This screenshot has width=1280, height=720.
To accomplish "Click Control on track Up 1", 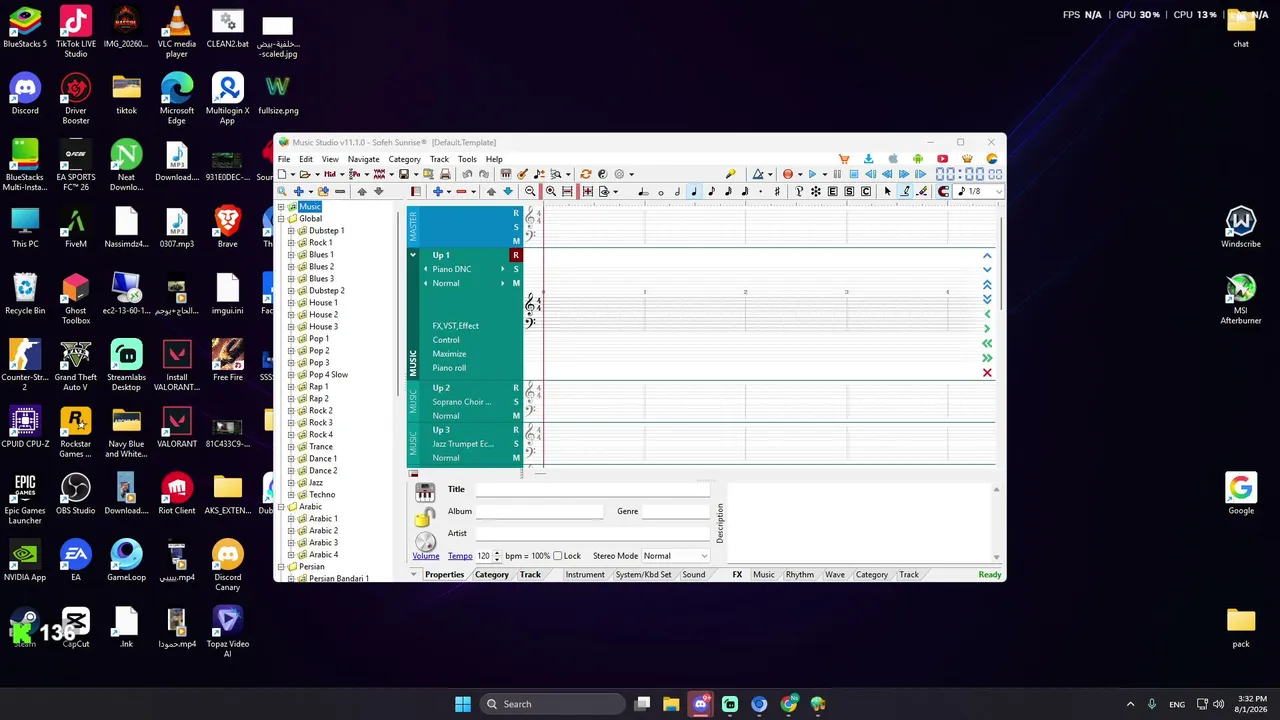I will click(446, 340).
